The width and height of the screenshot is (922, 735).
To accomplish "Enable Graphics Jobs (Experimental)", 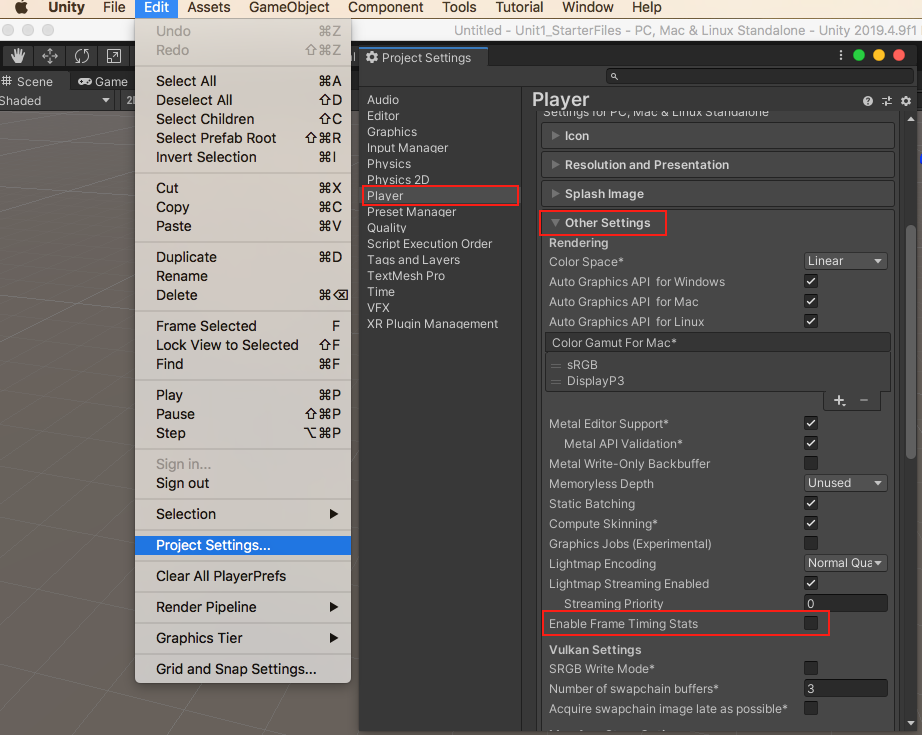I will point(811,543).
